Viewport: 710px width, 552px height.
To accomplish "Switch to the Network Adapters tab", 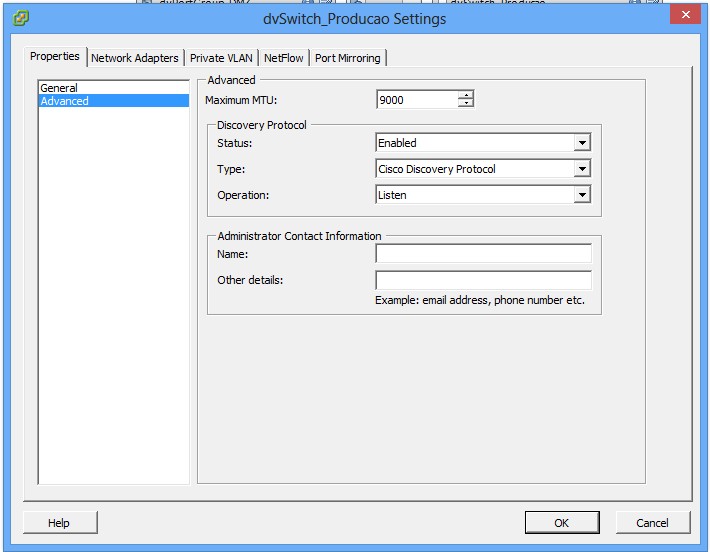I will click(x=134, y=58).
